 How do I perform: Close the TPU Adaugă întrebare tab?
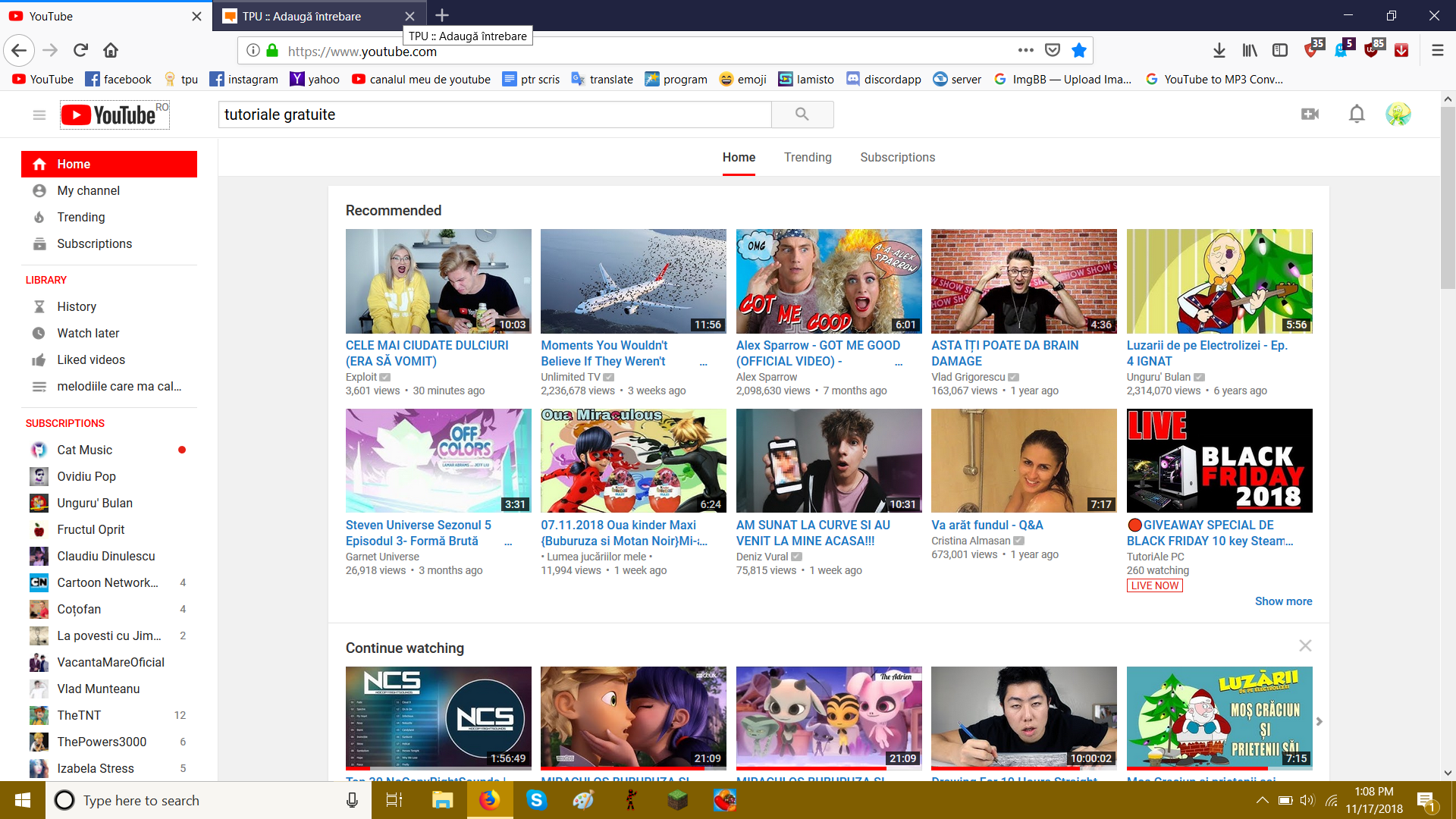pos(409,16)
